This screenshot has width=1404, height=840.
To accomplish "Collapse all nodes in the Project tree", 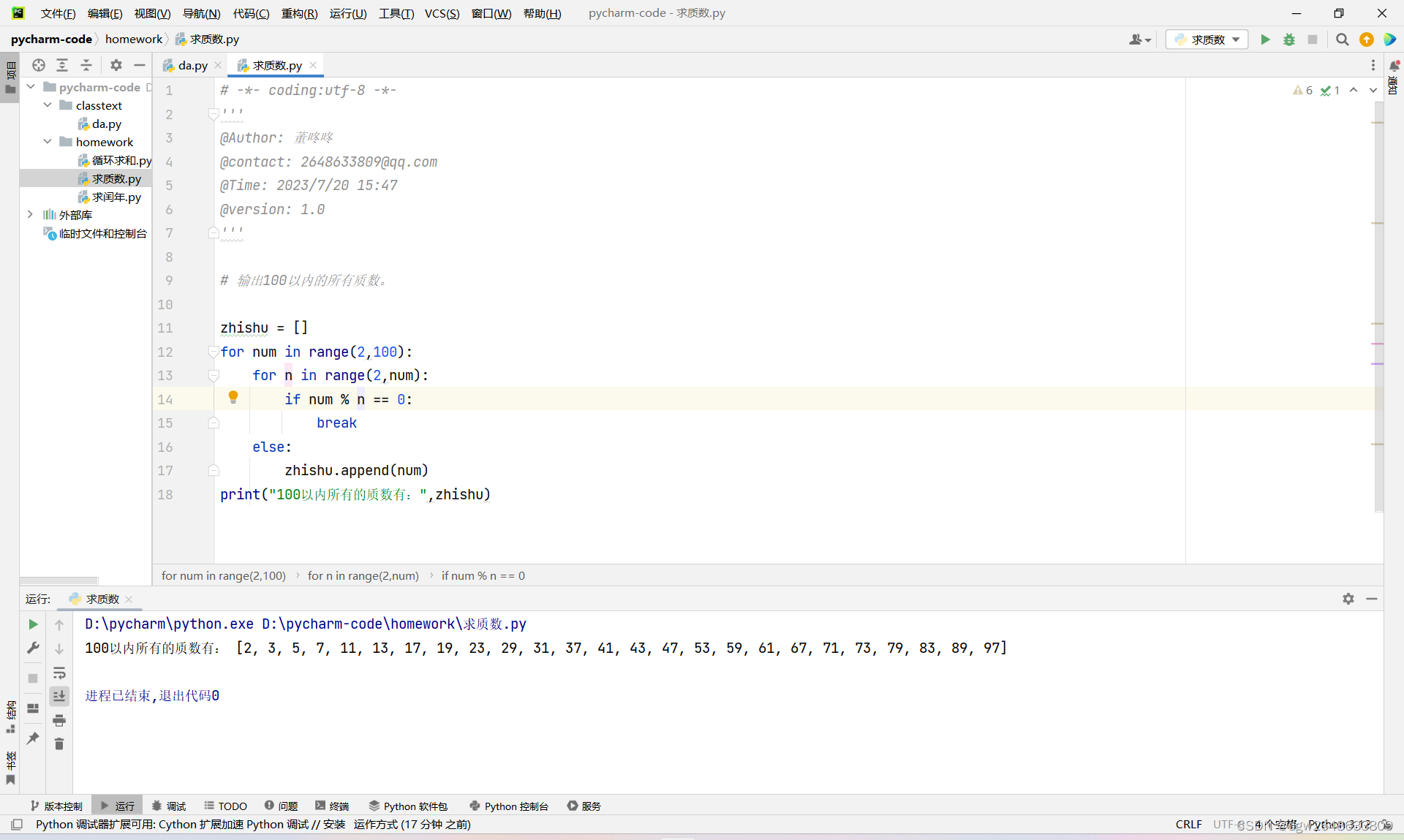I will pyautogui.click(x=86, y=65).
